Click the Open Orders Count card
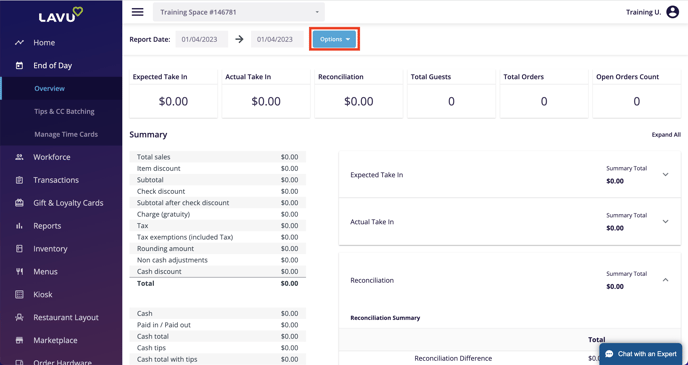 tap(637, 94)
